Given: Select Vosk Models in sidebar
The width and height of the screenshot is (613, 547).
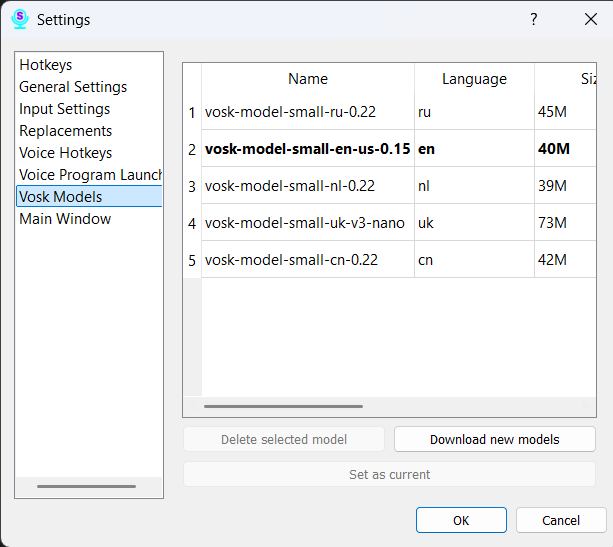Looking at the screenshot, I should 89,196.
